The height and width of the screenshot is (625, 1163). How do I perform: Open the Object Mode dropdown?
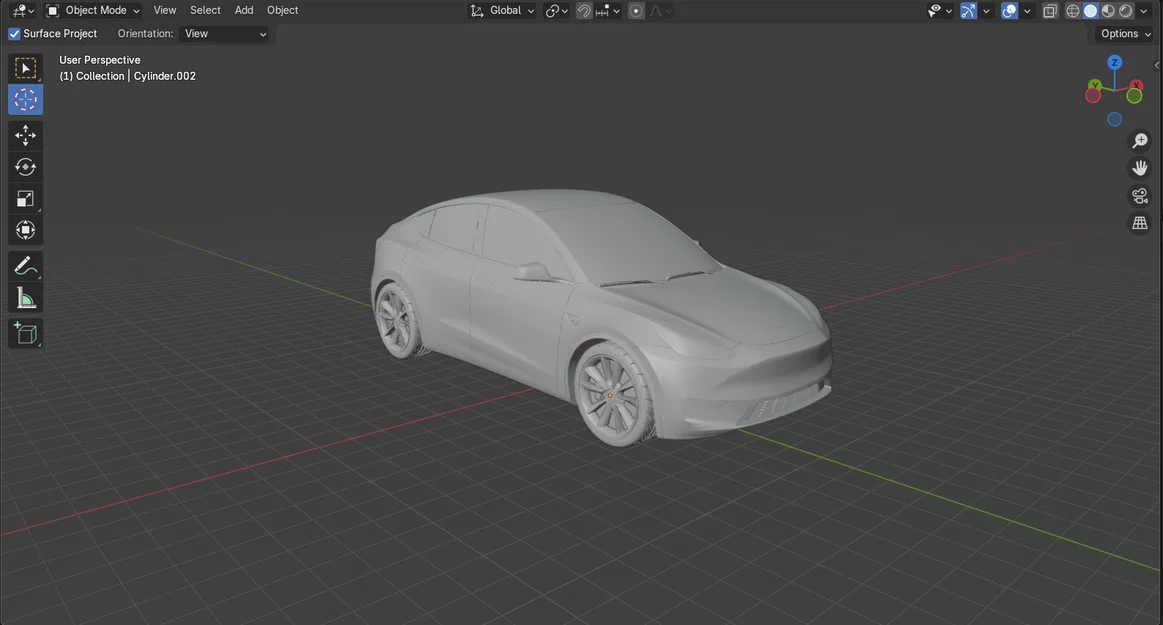[x=93, y=10]
